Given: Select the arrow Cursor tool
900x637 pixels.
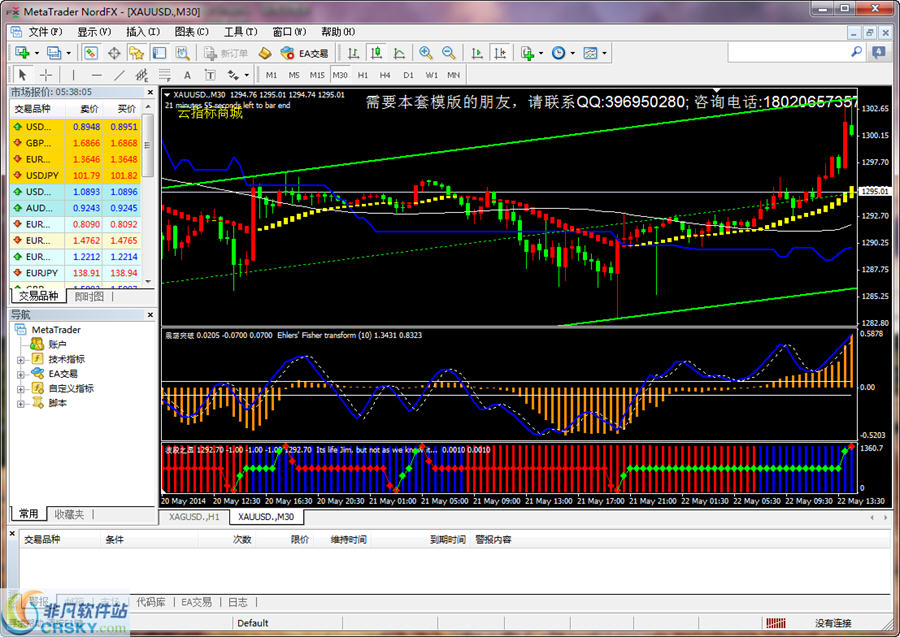Looking at the screenshot, I should point(22,75).
